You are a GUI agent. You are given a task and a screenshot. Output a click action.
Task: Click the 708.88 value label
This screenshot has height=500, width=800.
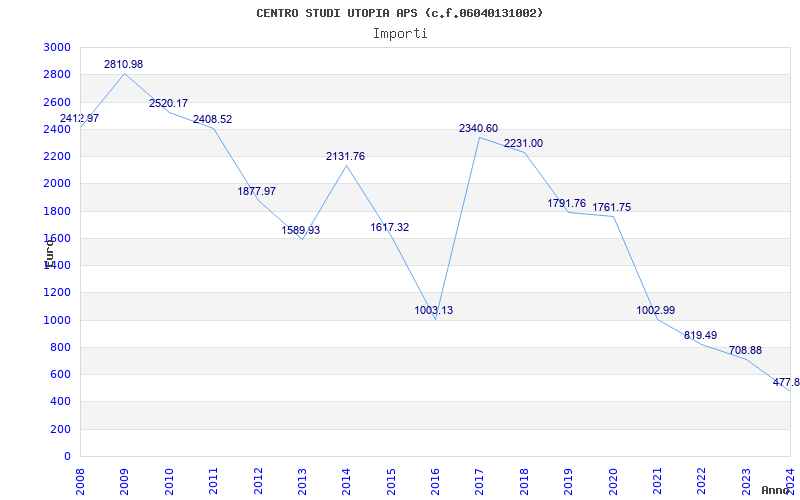click(x=745, y=351)
